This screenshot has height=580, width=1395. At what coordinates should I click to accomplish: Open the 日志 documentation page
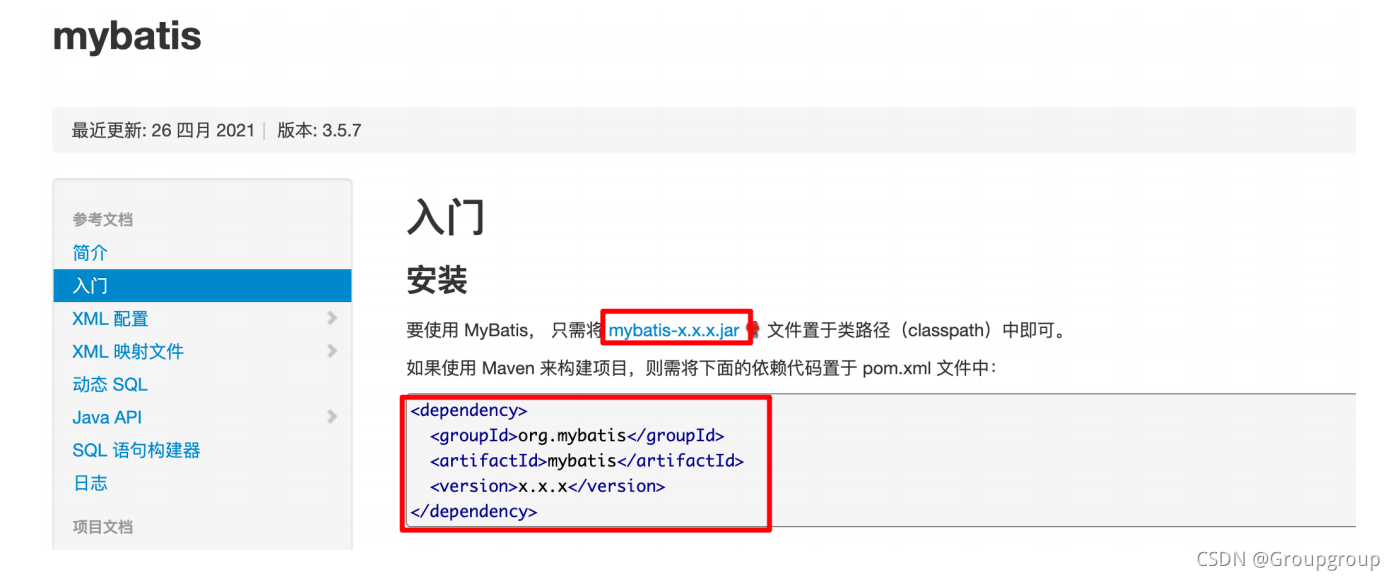pos(90,483)
